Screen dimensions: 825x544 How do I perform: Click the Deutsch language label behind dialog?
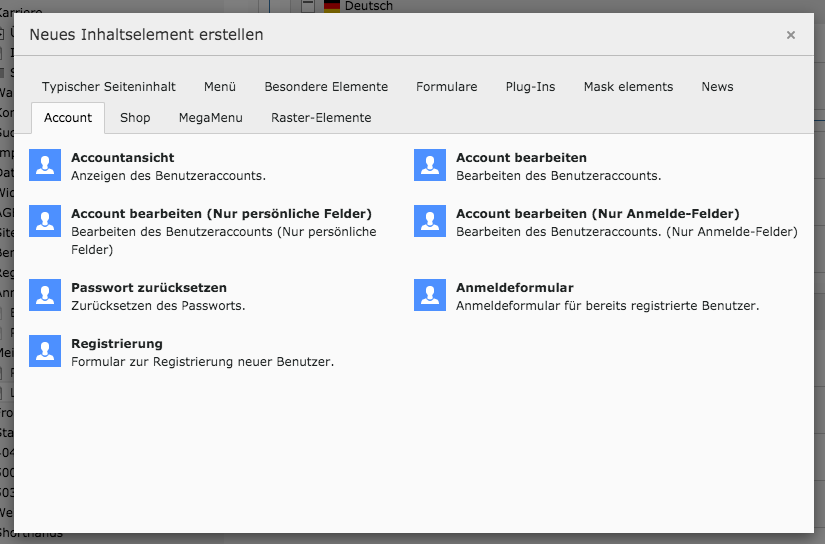pyautogui.click(x=369, y=6)
